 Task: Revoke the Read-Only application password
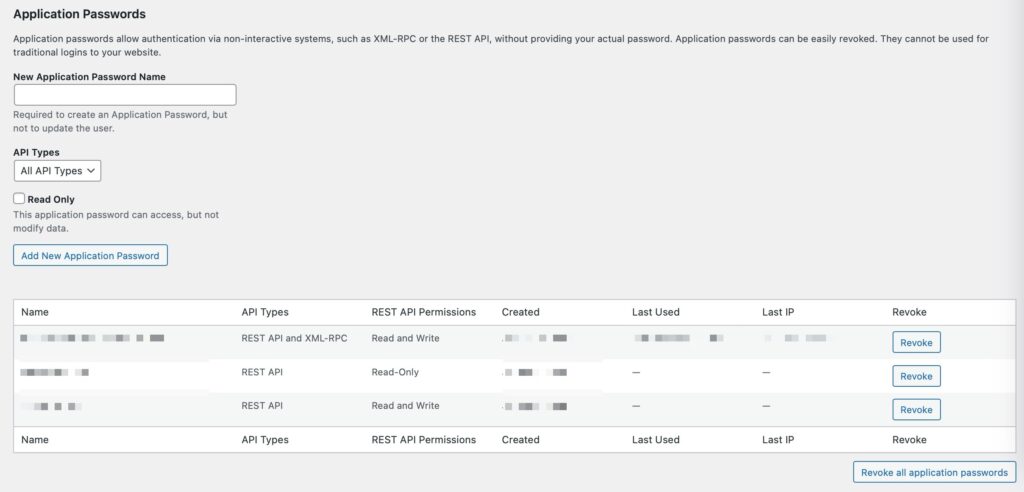[916, 377]
